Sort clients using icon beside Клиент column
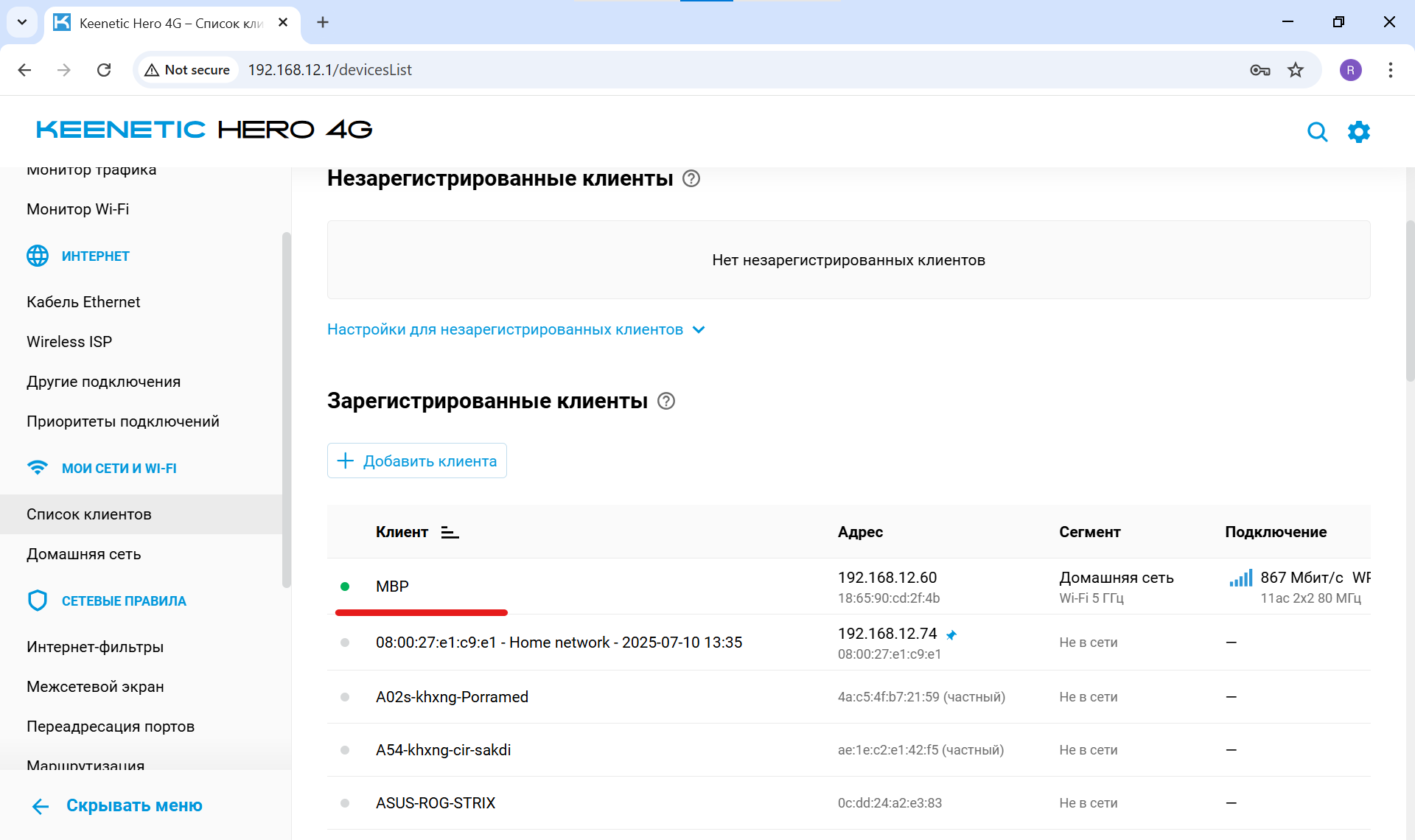The width and height of the screenshot is (1415, 840). (x=450, y=531)
